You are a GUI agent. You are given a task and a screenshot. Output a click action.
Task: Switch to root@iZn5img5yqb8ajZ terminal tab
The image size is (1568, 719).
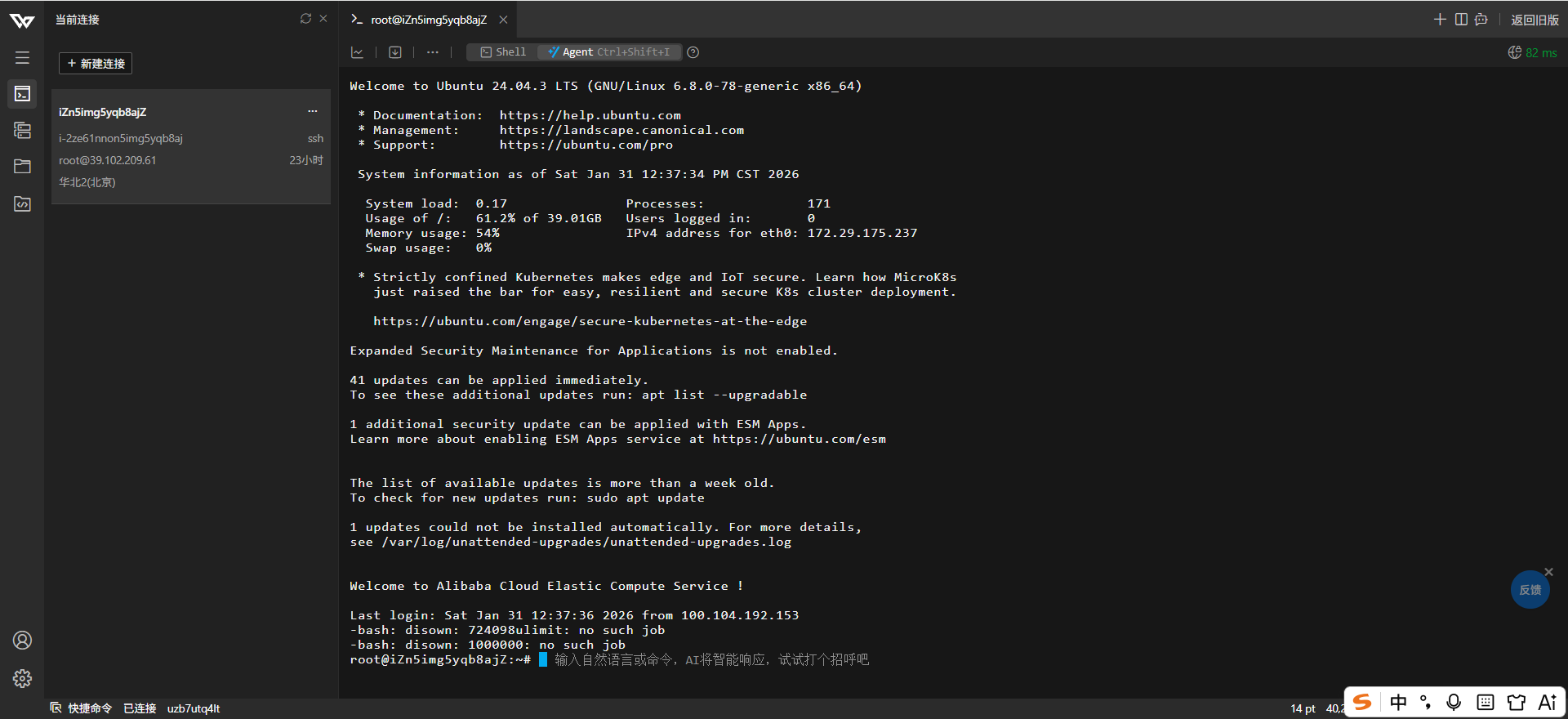pos(429,20)
